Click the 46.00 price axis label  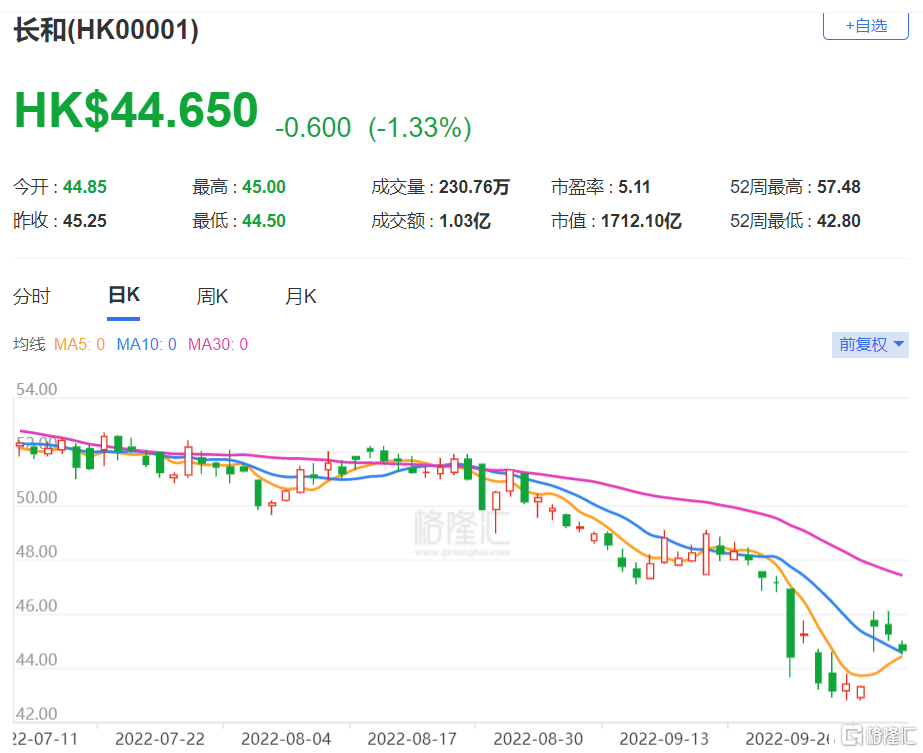(36, 606)
